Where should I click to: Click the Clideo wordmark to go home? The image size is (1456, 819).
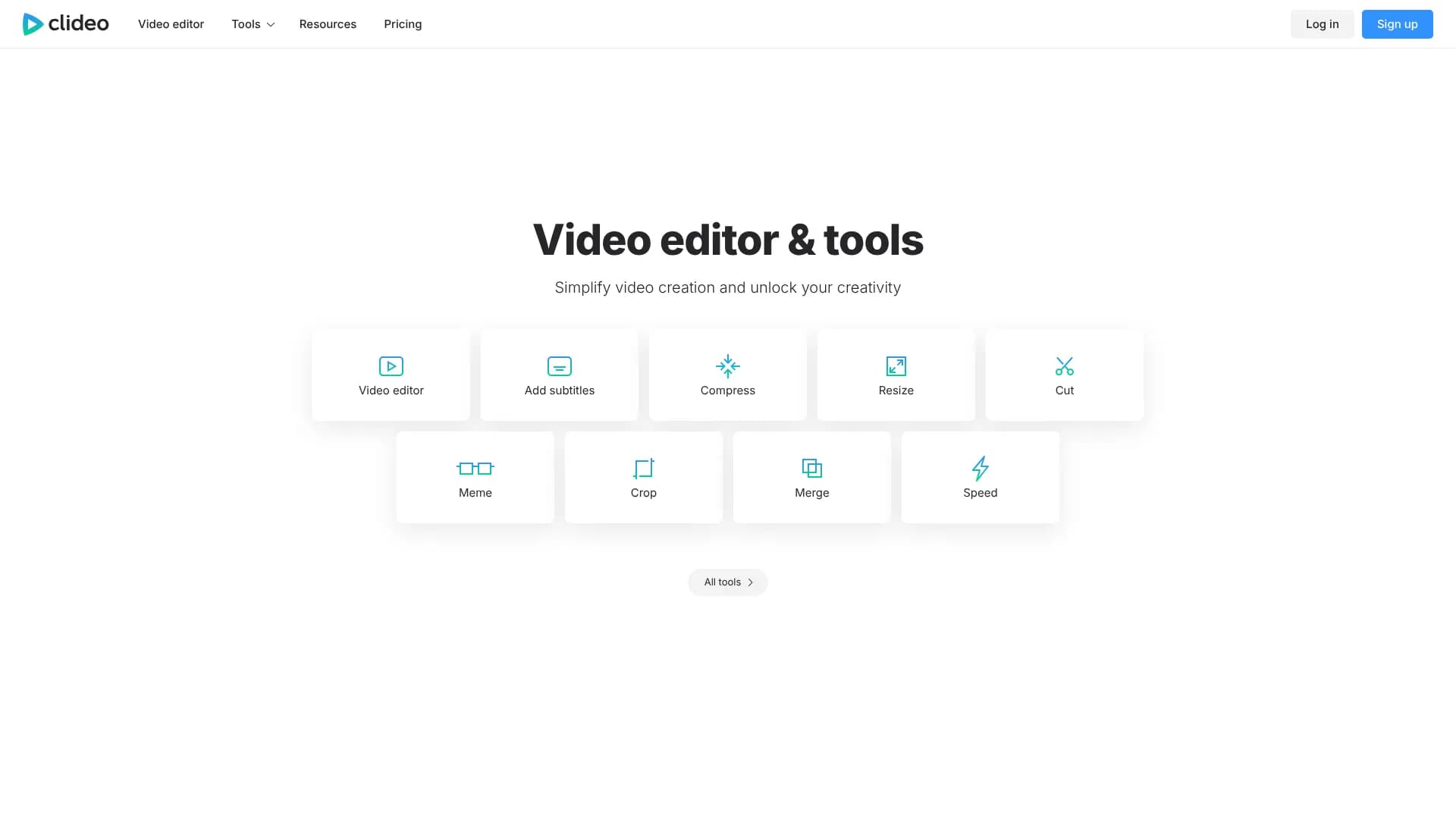79,24
